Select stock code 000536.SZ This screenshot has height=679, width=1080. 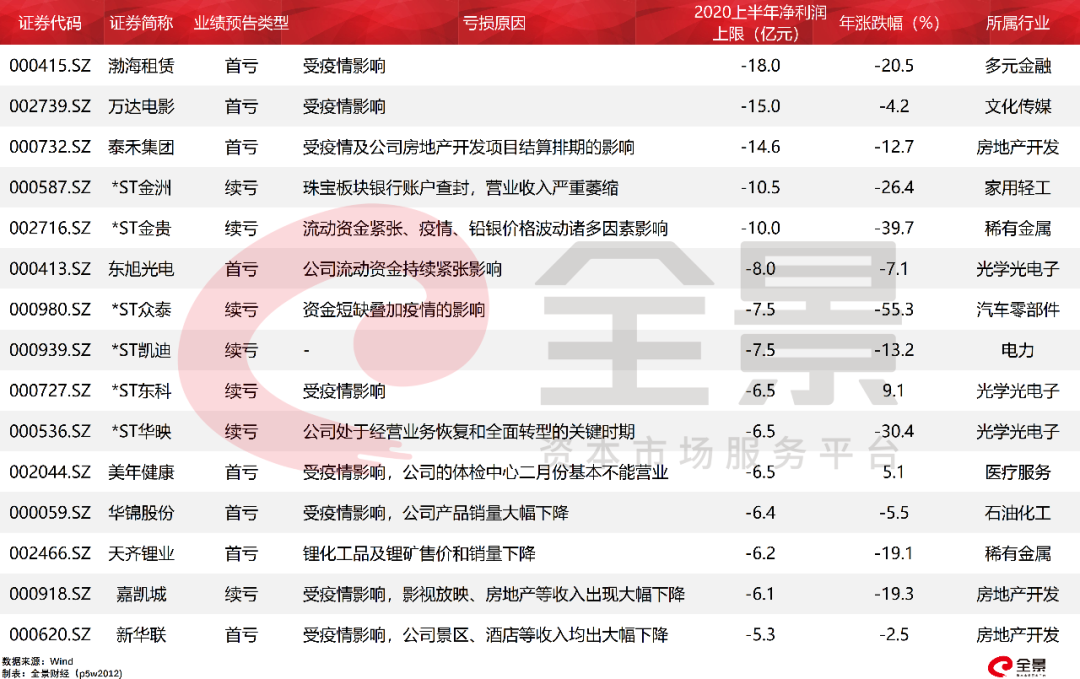point(50,432)
